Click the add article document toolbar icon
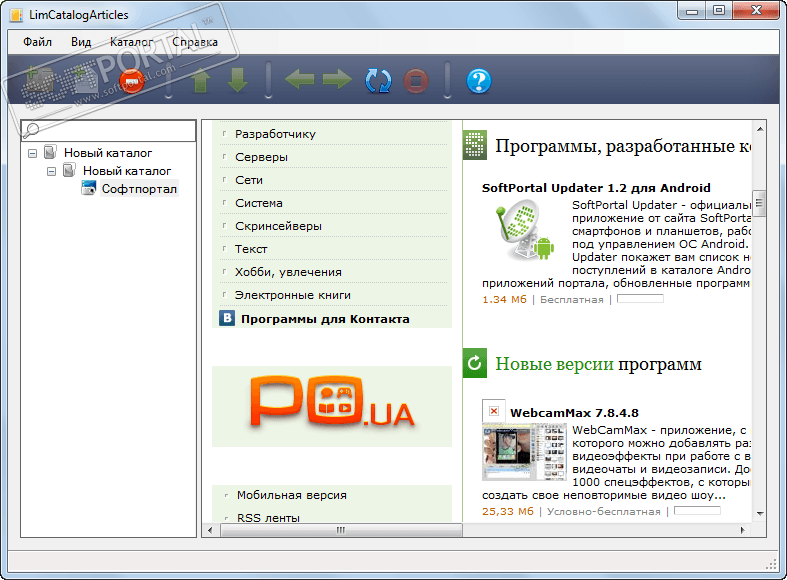 85,80
